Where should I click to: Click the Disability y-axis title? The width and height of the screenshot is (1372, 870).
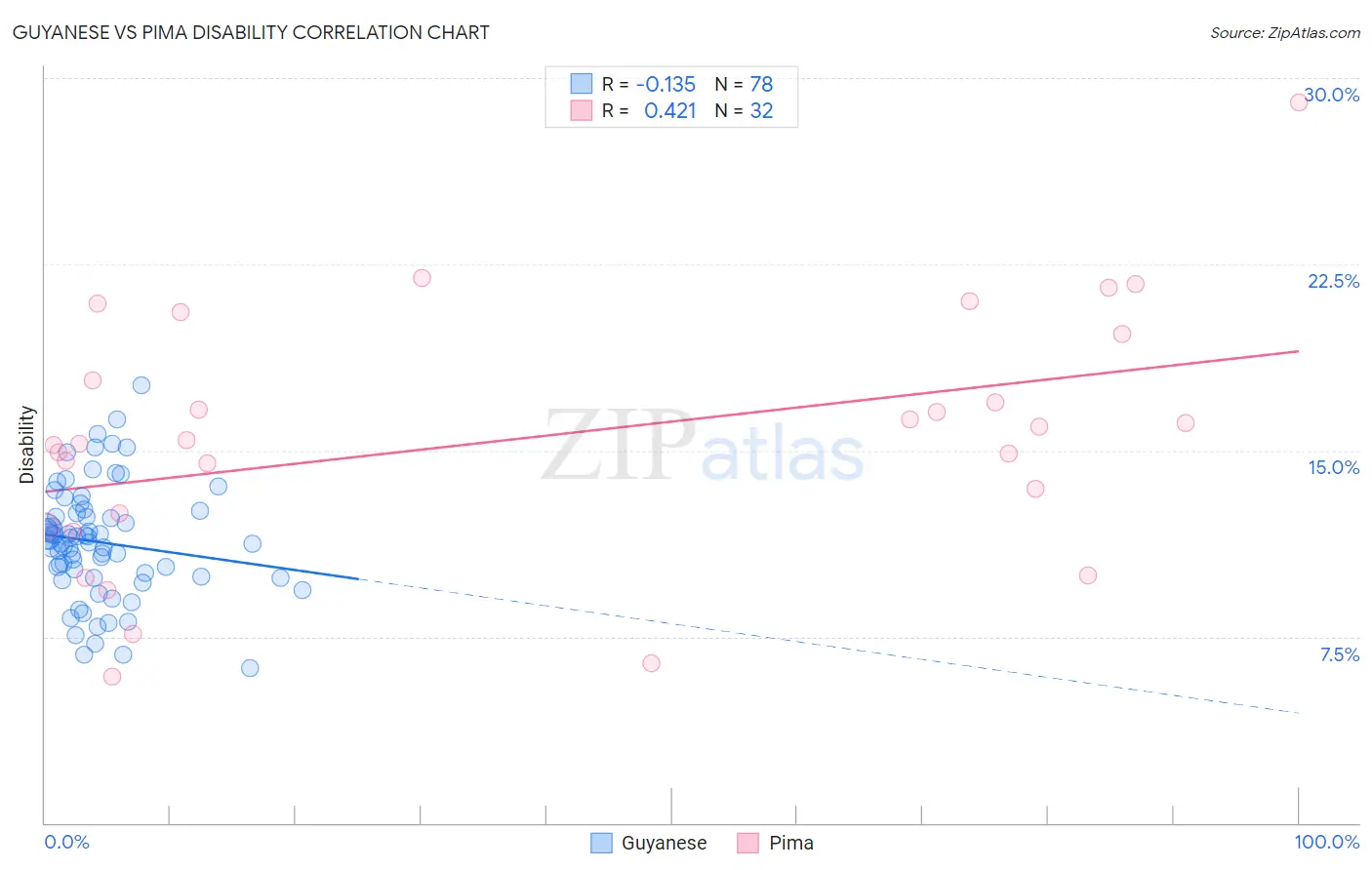tap(27, 445)
